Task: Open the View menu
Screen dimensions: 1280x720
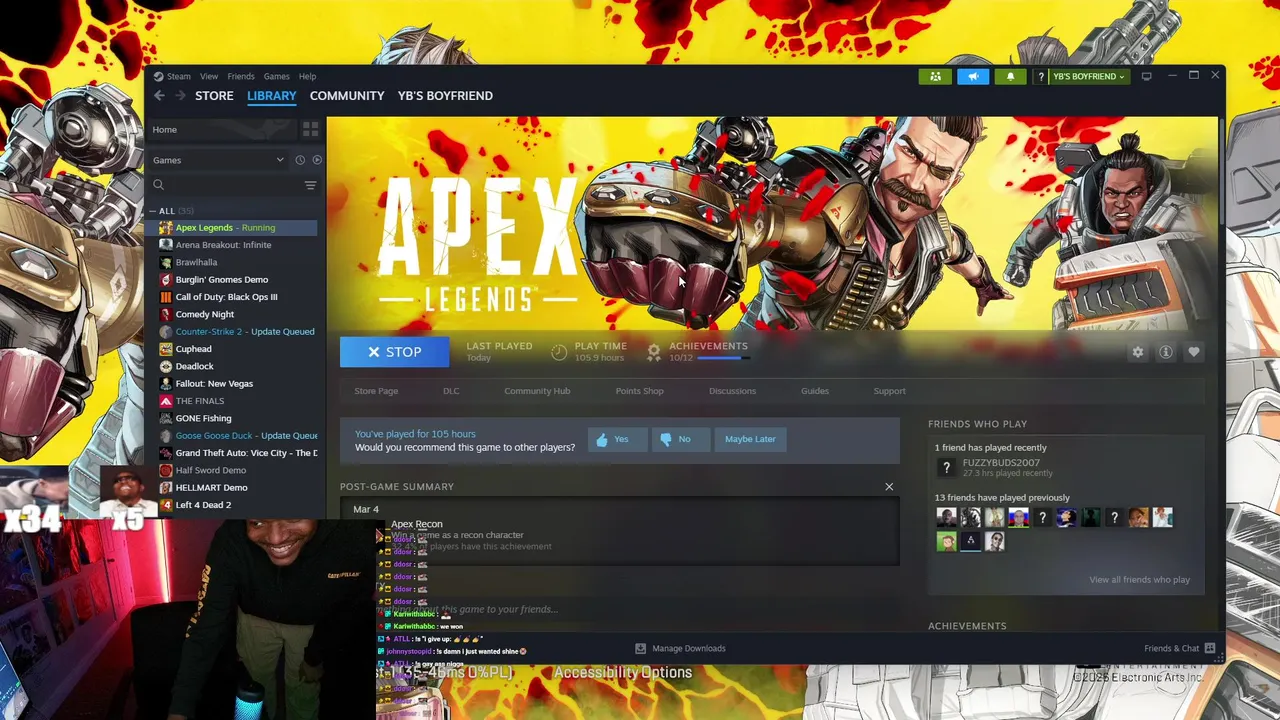Action: click(209, 76)
